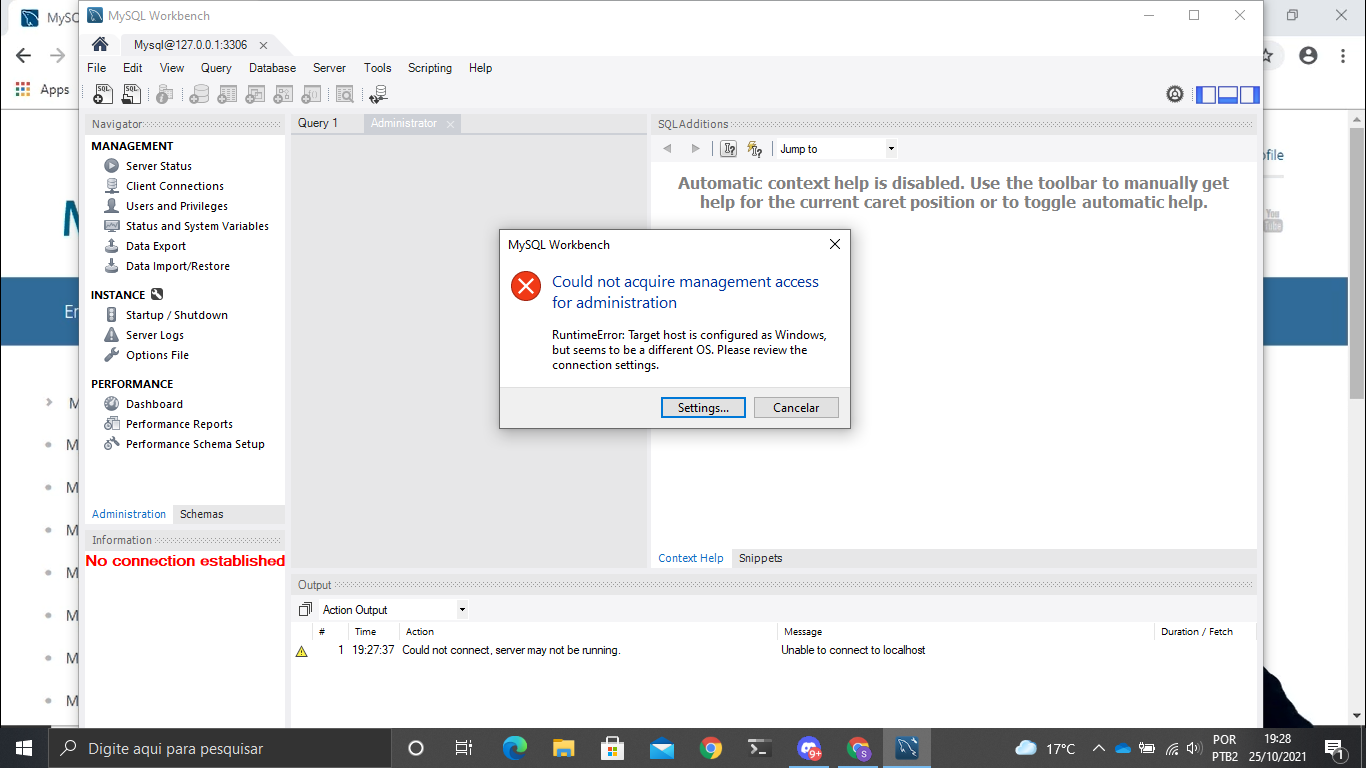The height and width of the screenshot is (768, 1366).
Task: Open the Tools menu
Action: tap(377, 68)
